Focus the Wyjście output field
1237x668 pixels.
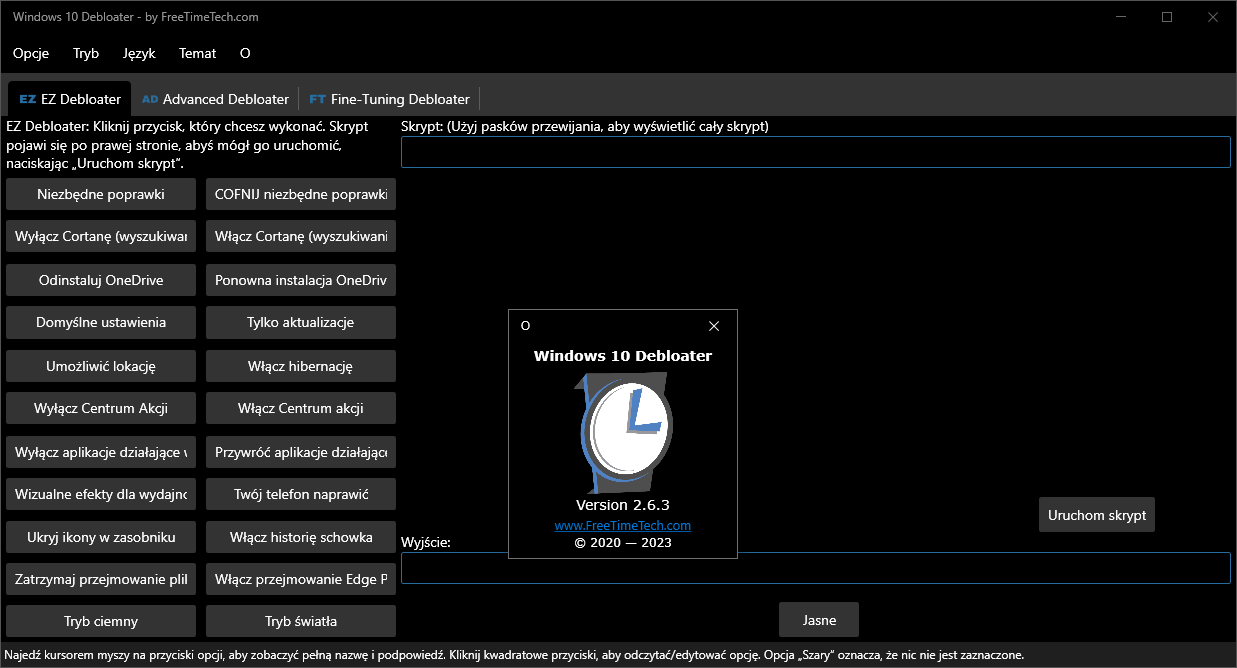click(x=815, y=568)
